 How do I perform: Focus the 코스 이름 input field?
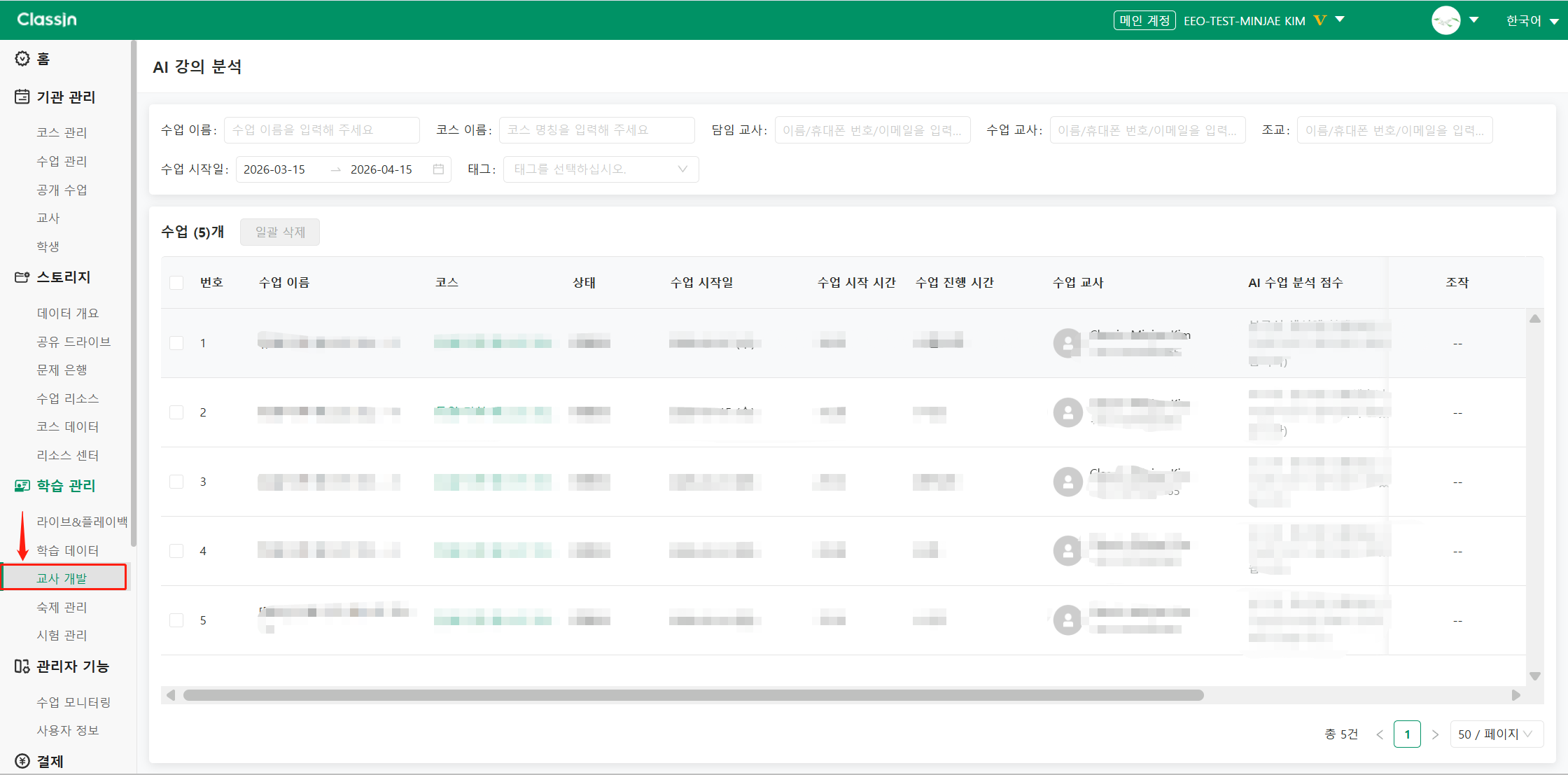click(597, 130)
